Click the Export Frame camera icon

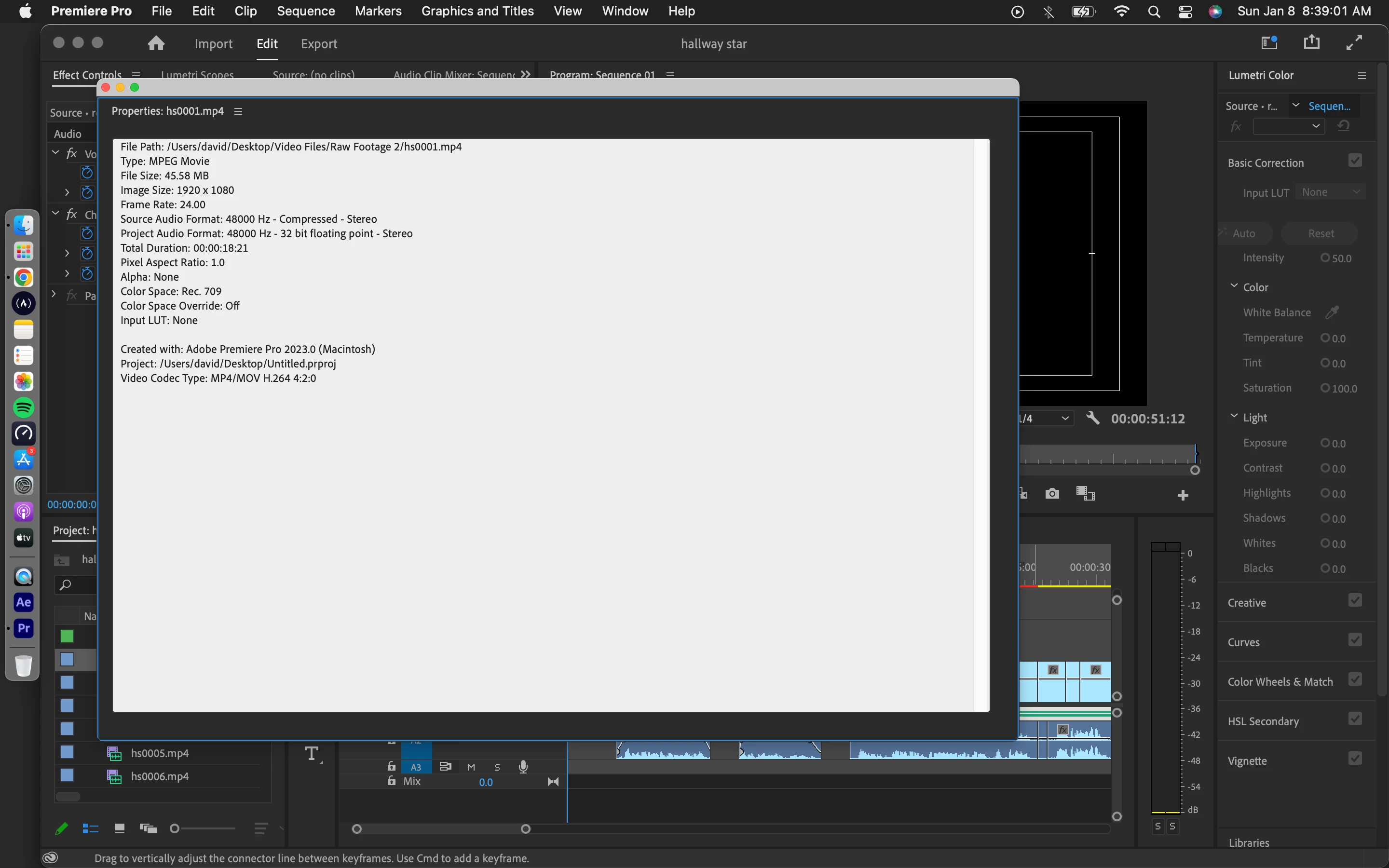tap(1051, 494)
